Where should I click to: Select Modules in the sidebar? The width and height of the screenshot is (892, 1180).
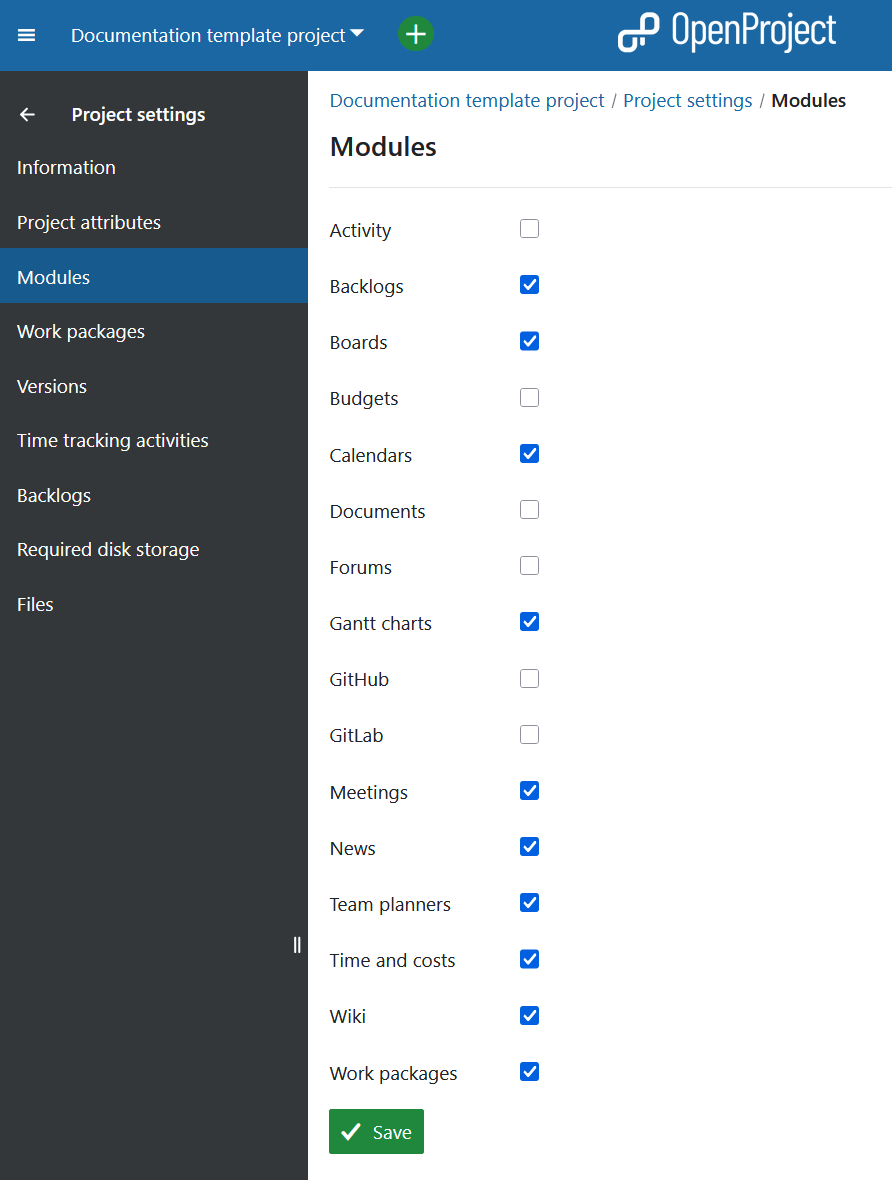pyautogui.click(x=154, y=276)
